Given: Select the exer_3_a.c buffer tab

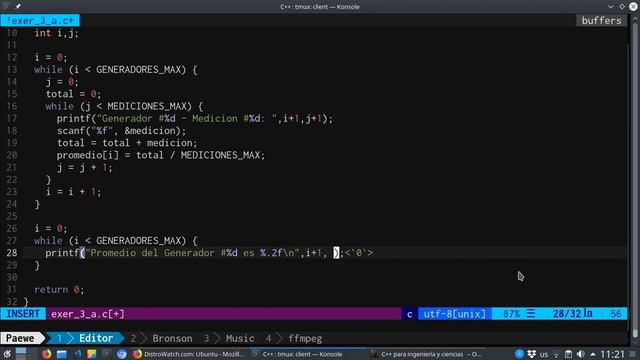Looking at the screenshot, I should pos(40,20).
